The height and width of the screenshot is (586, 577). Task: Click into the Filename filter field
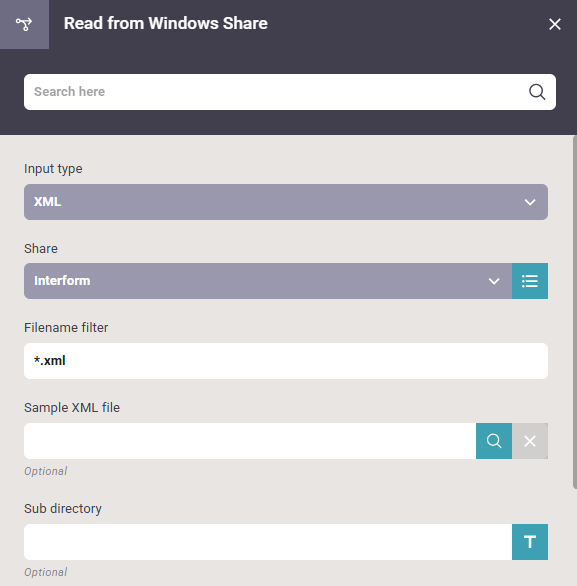pyautogui.click(x=286, y=361)
